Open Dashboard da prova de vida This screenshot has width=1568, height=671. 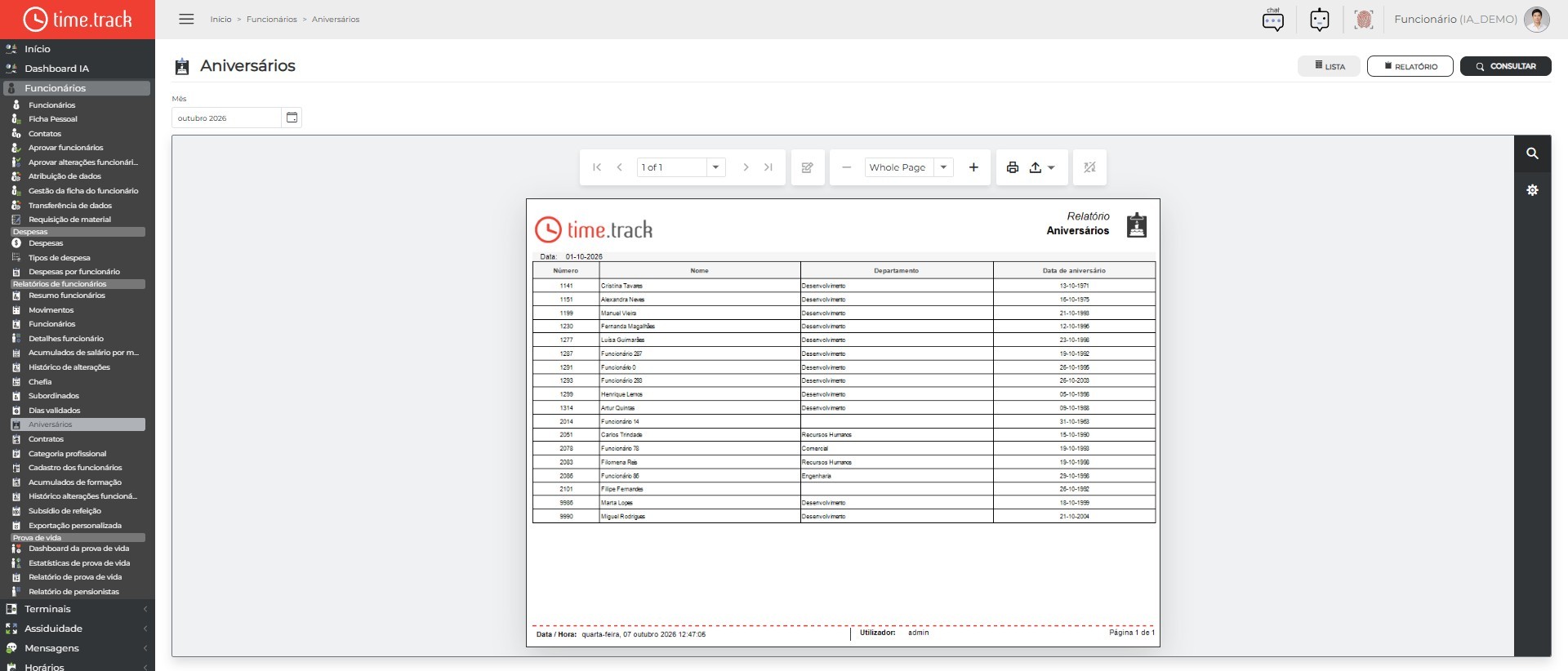(78, 549)
